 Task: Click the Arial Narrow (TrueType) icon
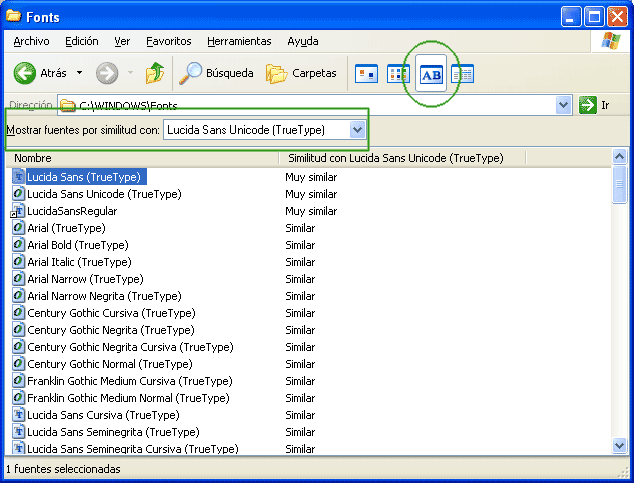tap(19, 278)
